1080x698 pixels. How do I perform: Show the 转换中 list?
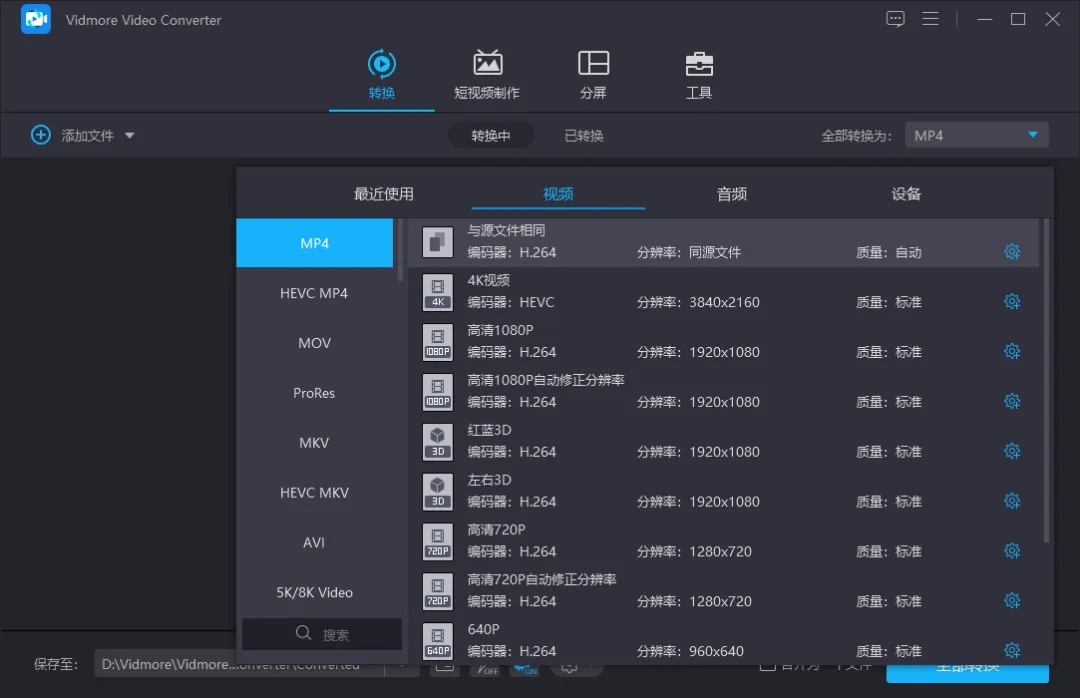[x=491, y=136]
